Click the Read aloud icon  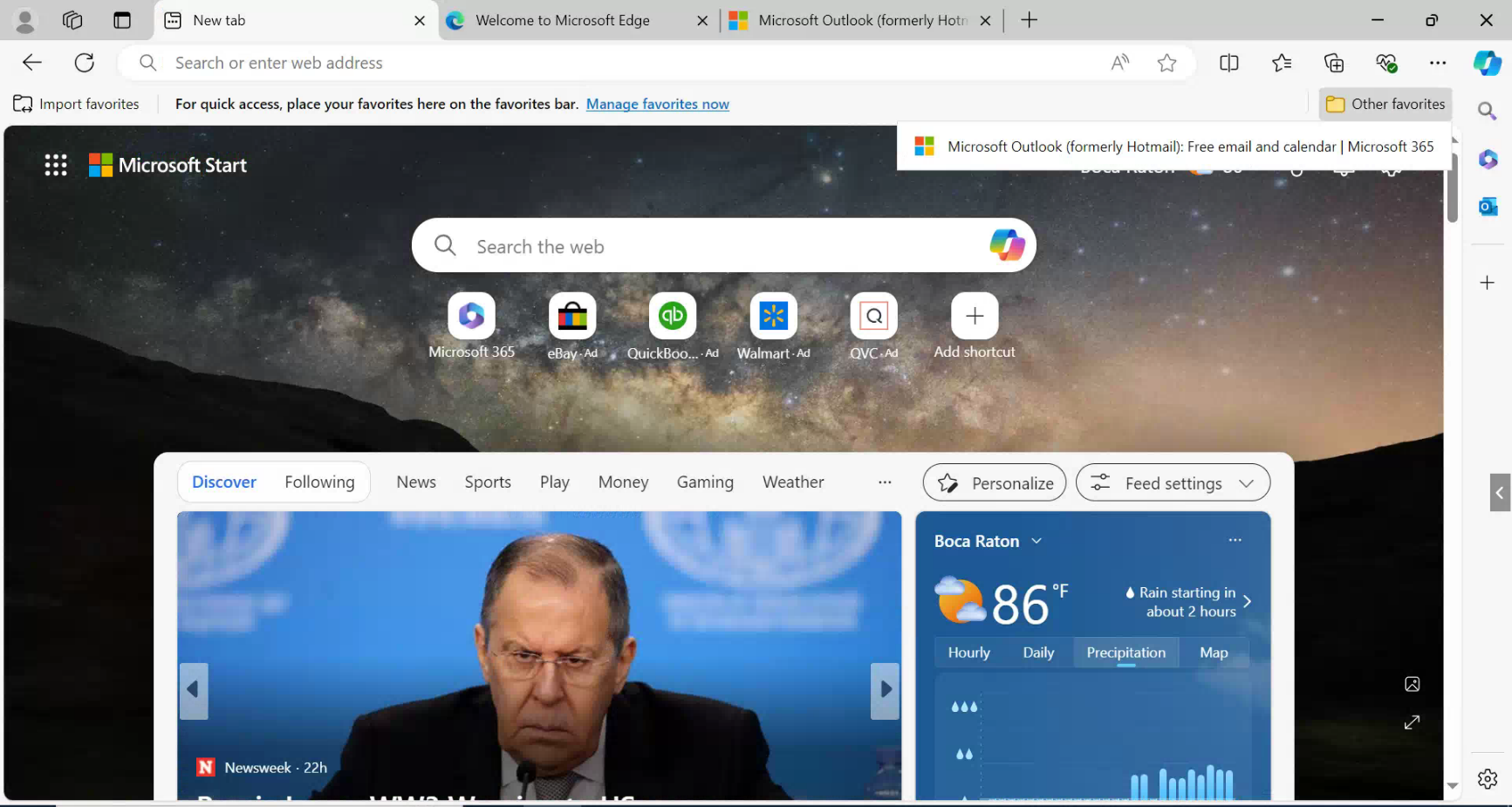(1120, 63)
